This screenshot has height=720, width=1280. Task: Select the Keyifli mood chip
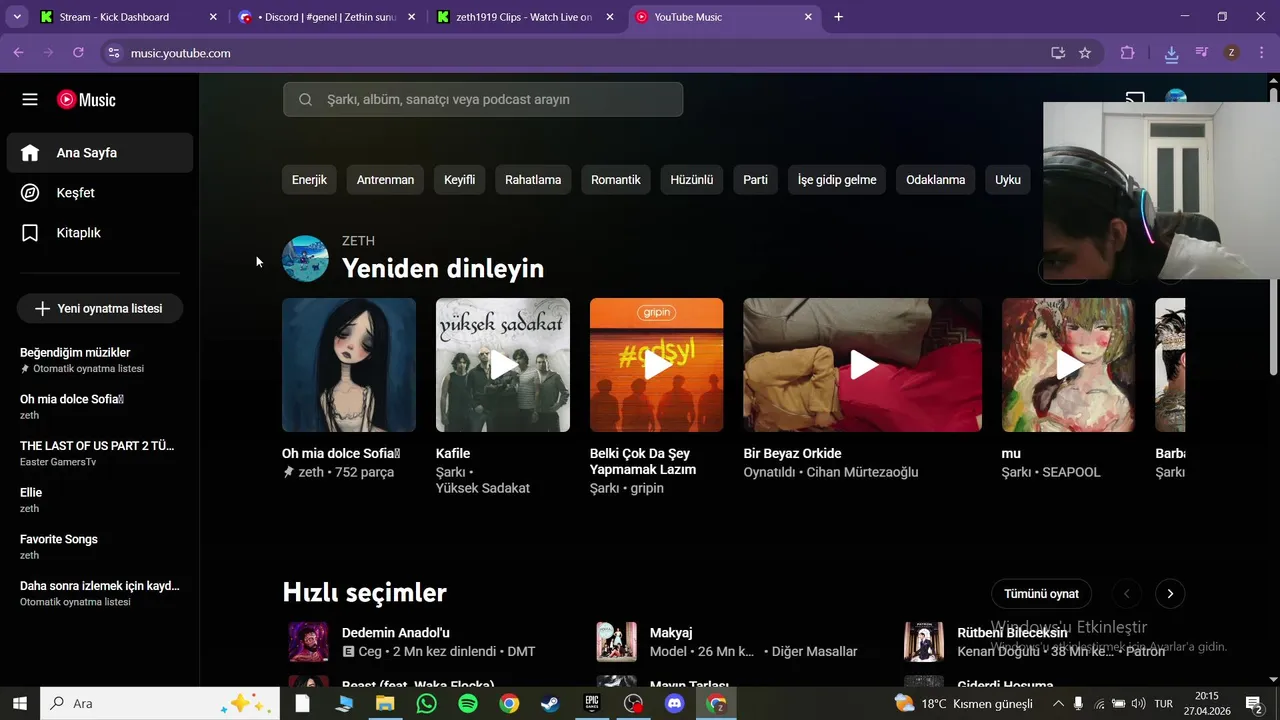tap(460, 180)
